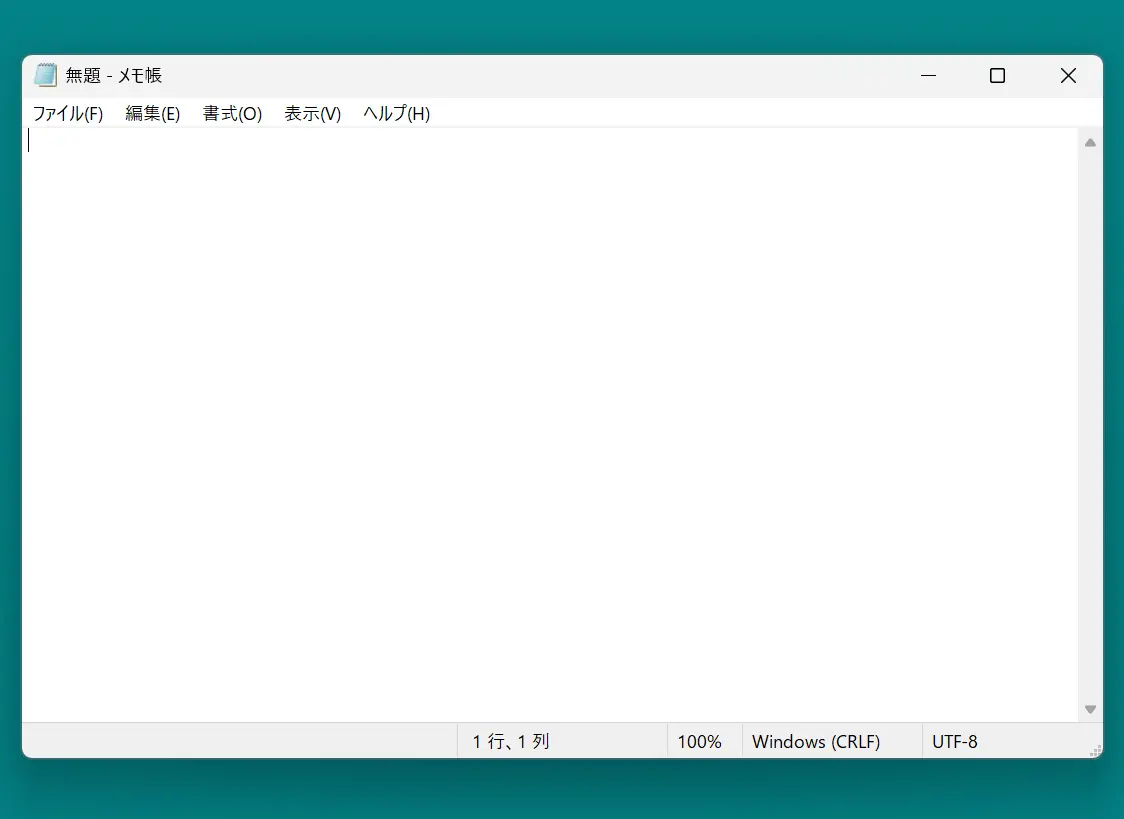
Task: Open the ヘルプ(H) menu
Action: (396, 113)
